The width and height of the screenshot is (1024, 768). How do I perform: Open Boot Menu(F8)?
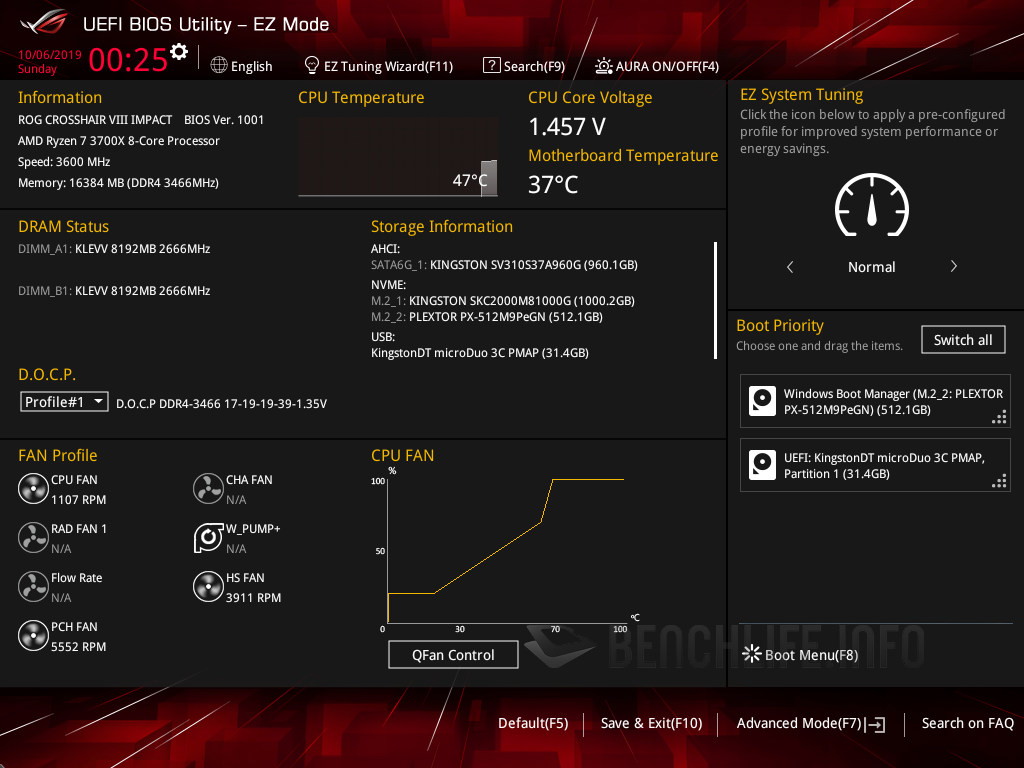pos(811,654)
